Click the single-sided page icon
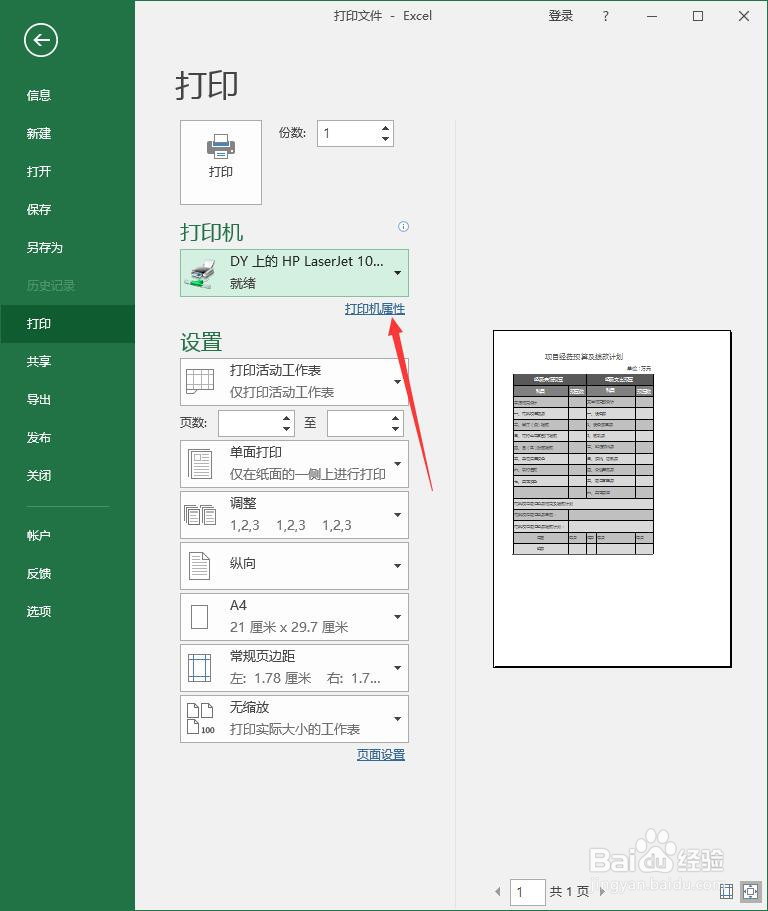The width and height of the screenshot is (768, 911). (x=200, y=464)
